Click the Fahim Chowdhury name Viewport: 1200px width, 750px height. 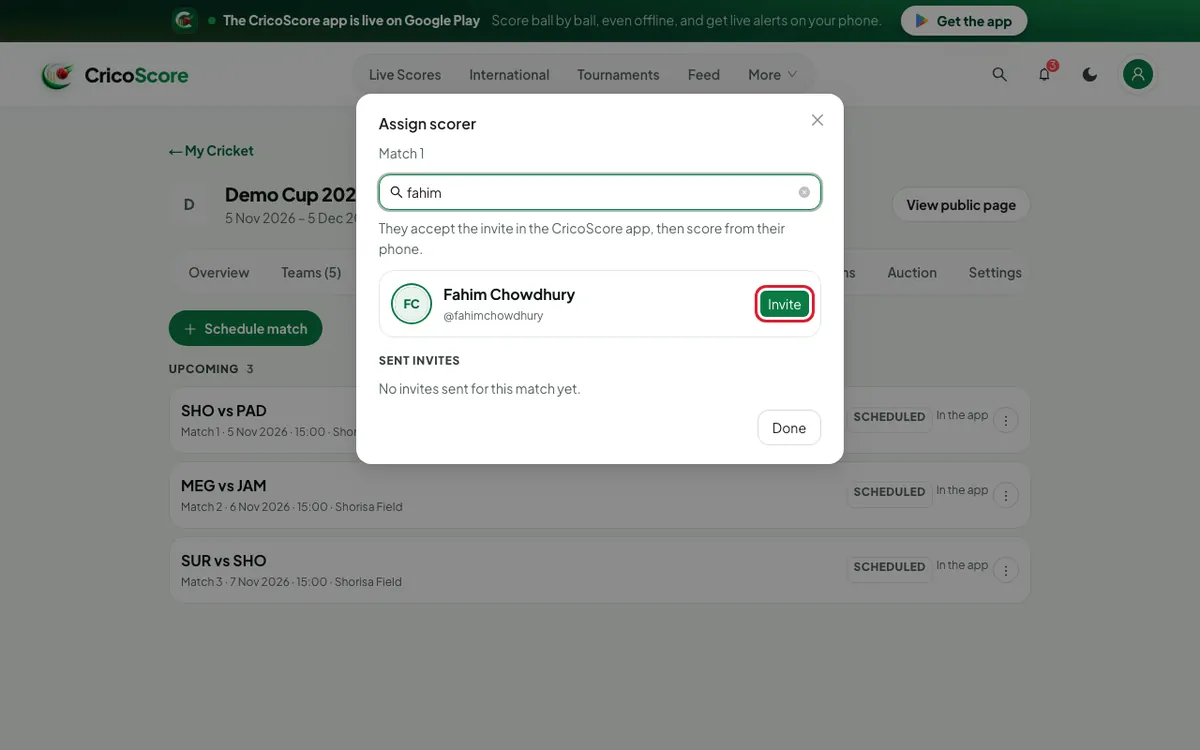pos(509,295)
